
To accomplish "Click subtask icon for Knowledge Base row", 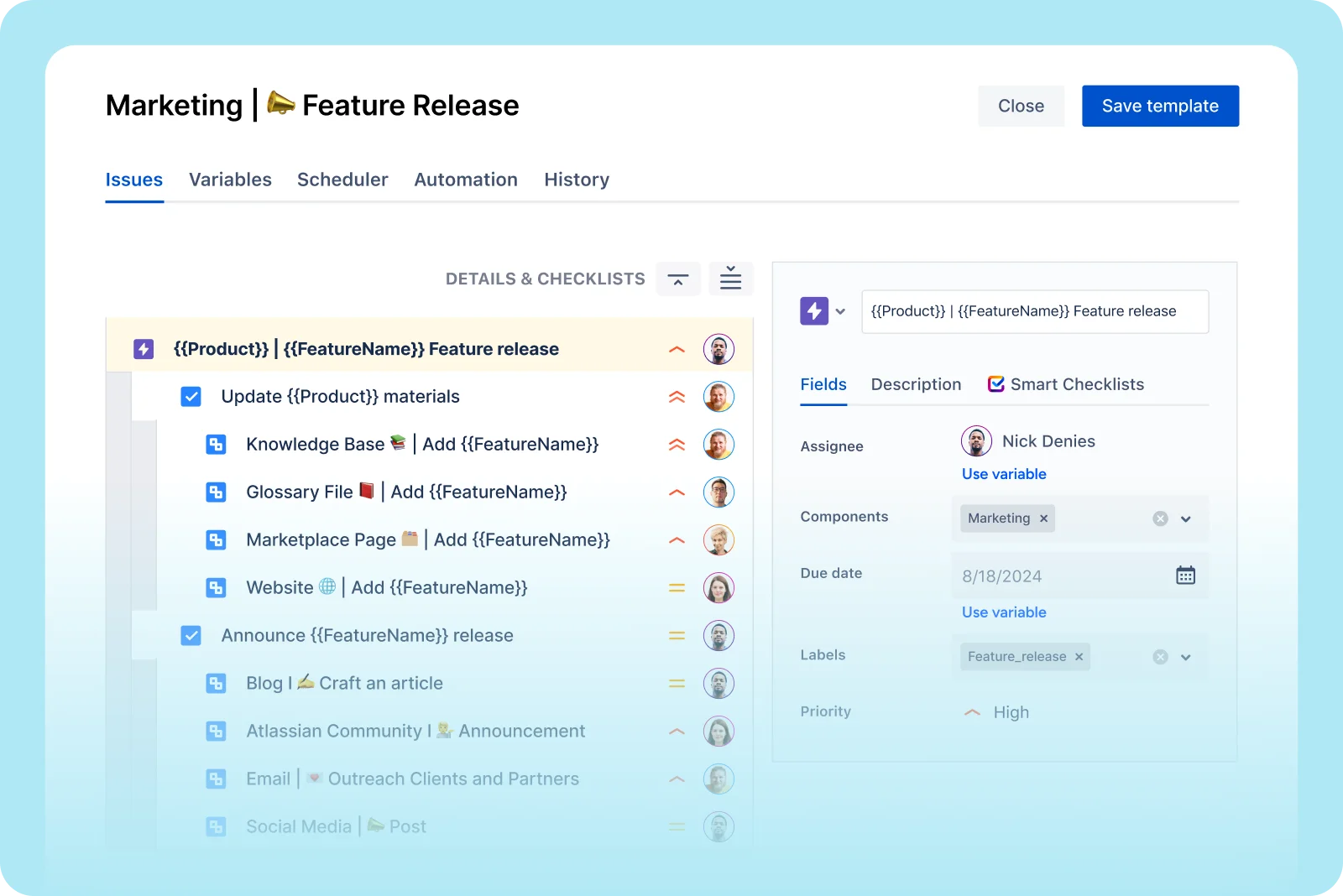I will [216, 445].
